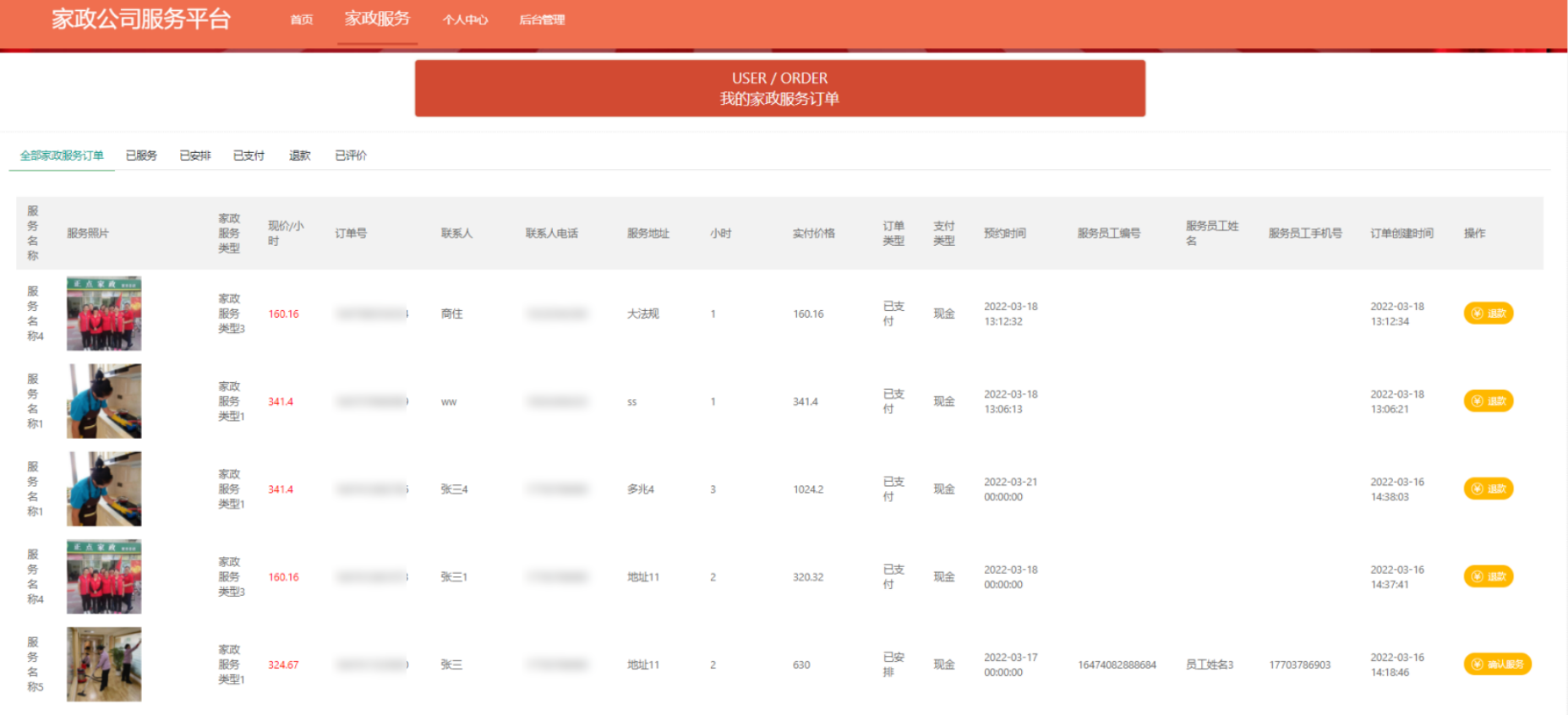Click 退款 button for order by ww
1568x715 pixels.
[x=1489, y=401]
